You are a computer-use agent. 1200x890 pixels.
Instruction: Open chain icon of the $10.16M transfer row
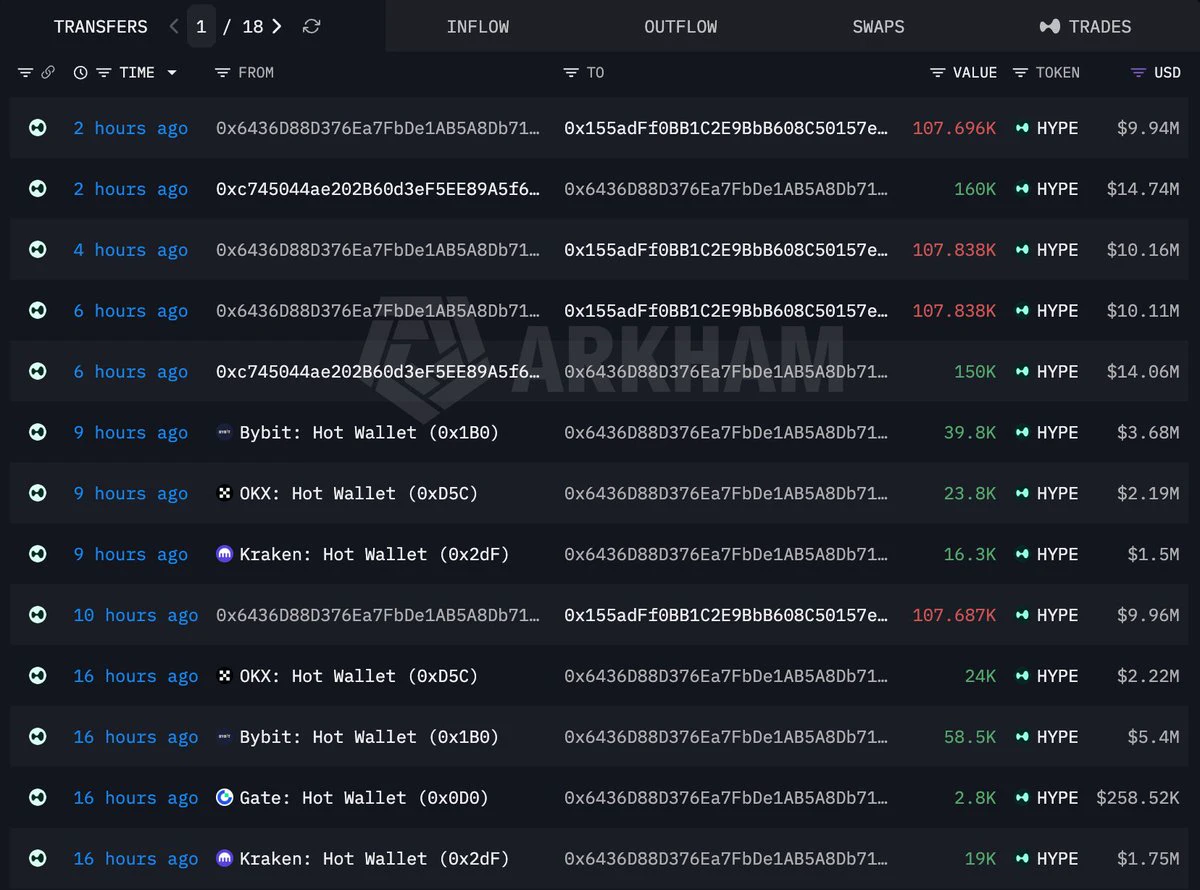point(38,250)
